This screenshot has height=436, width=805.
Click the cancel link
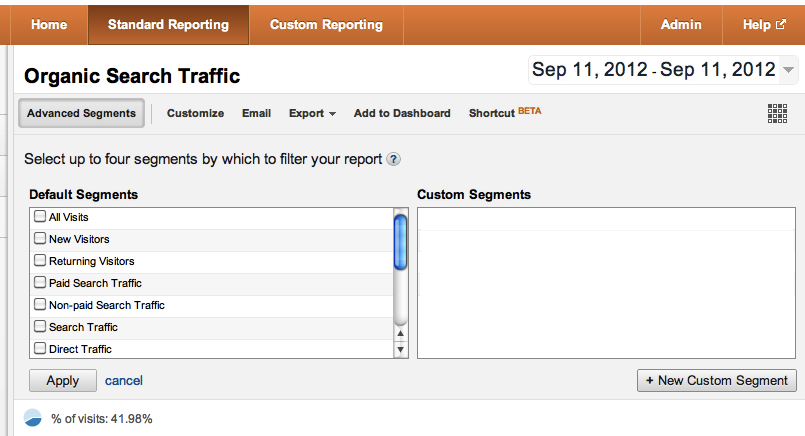point(124,381)
